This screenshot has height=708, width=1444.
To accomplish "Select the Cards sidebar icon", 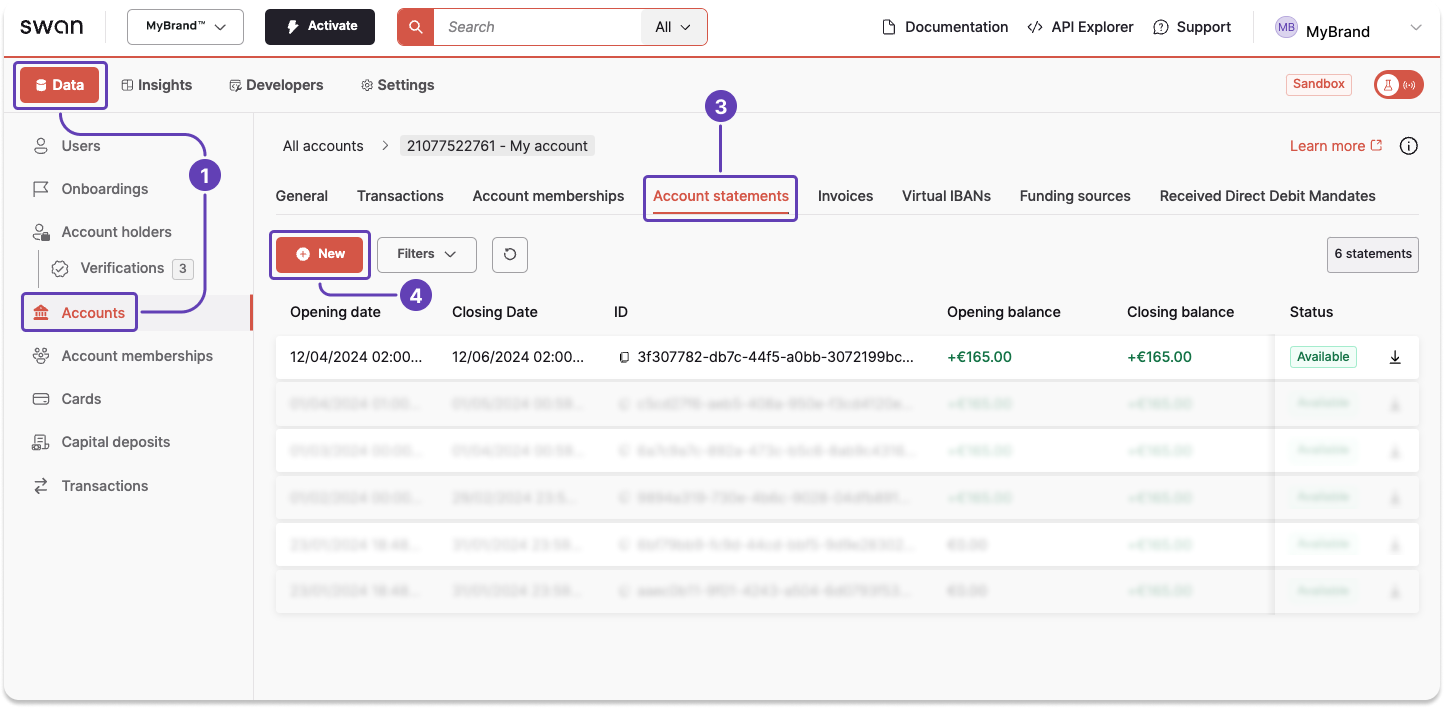I will pos(41,398).
